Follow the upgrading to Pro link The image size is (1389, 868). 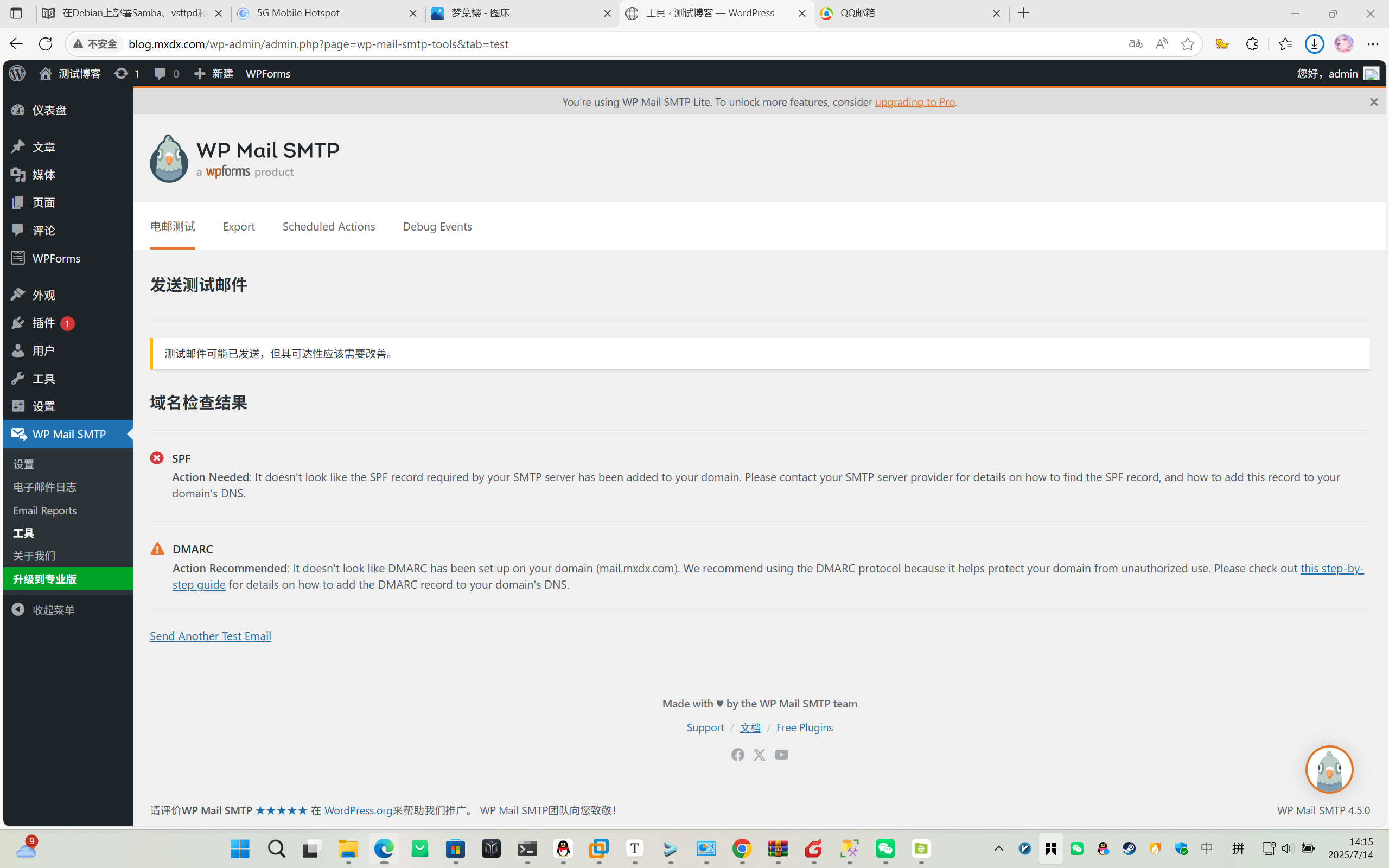pos(915,101)
